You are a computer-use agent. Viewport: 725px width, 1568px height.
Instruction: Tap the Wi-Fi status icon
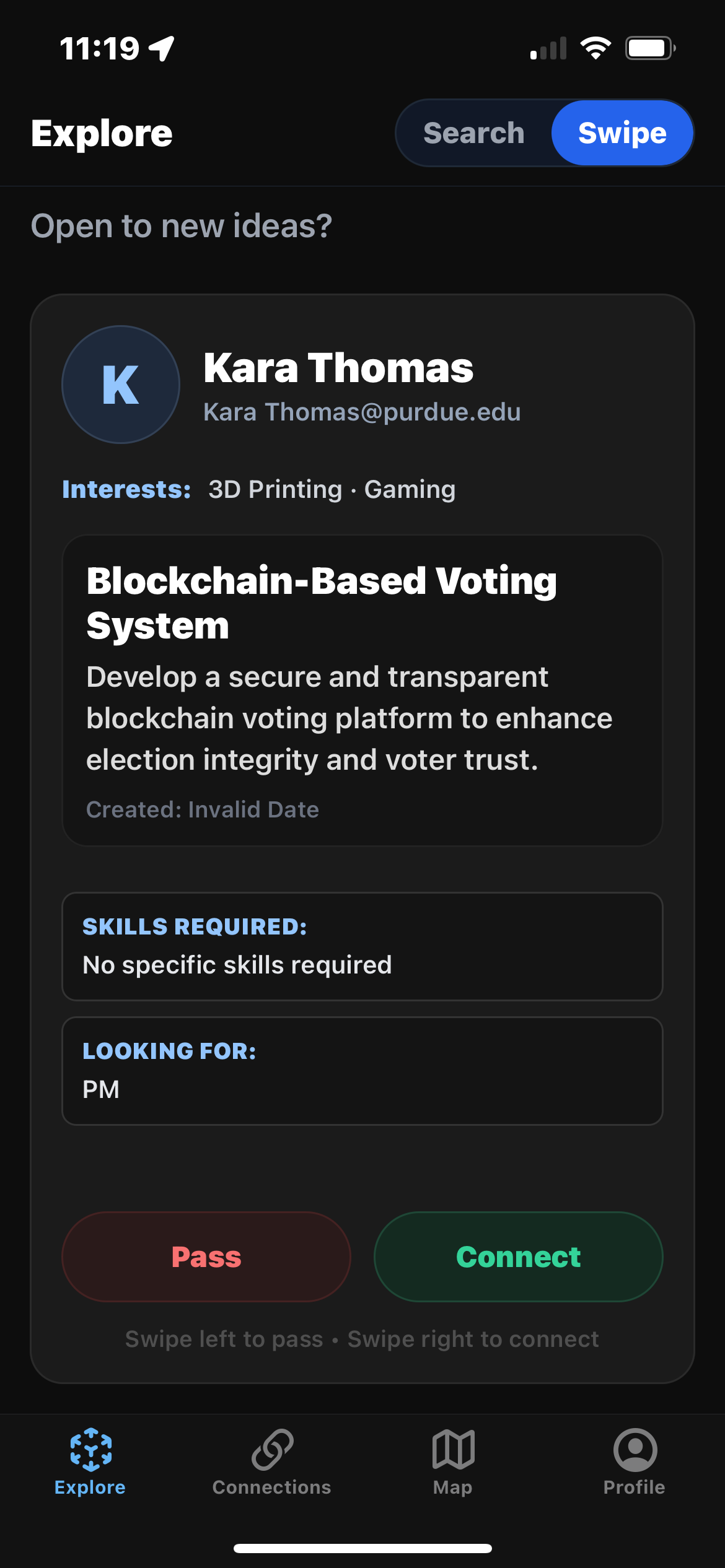pos(595,48)
